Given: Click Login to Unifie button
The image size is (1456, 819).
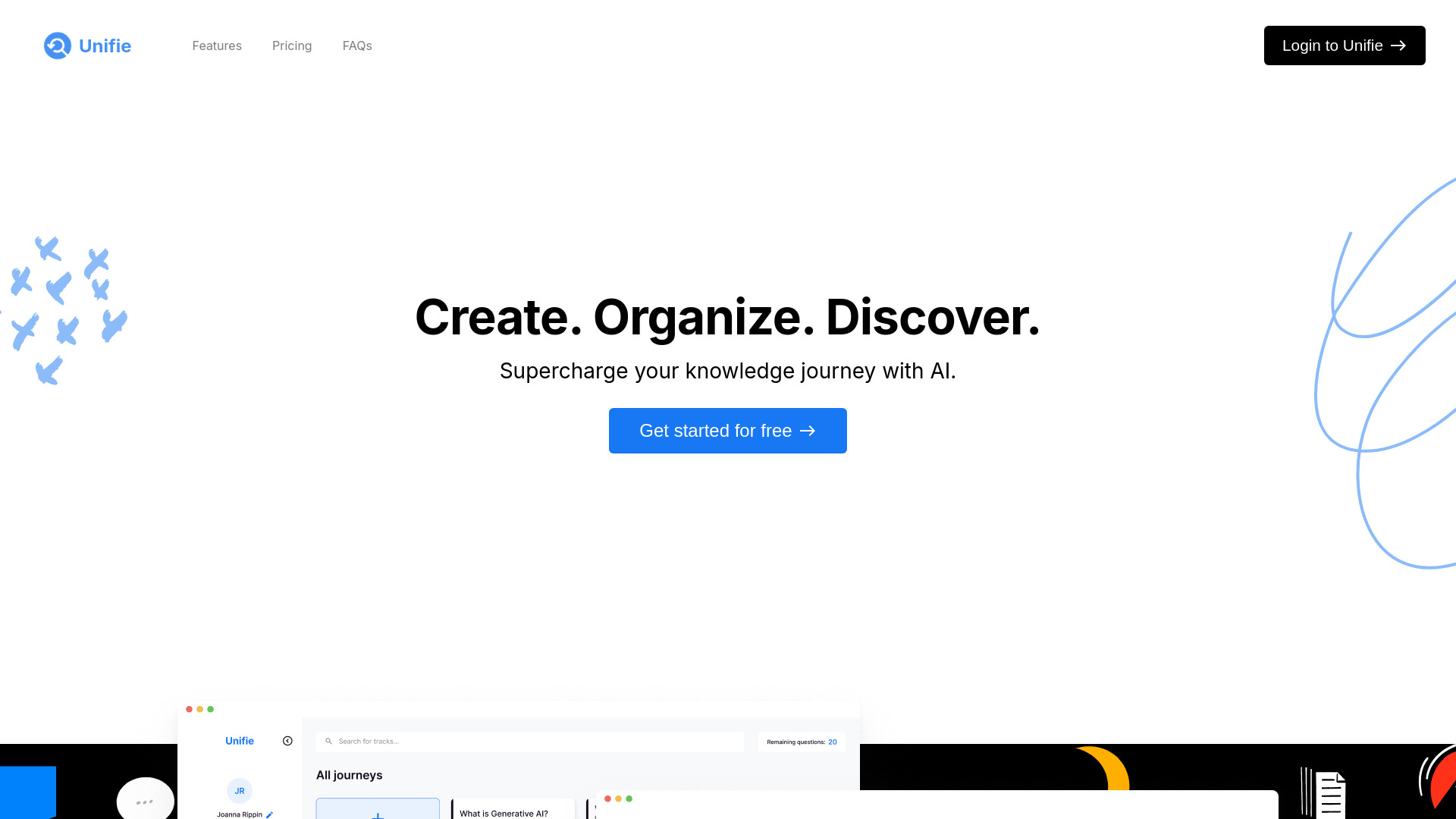Looking at the screenshot, I should click(1344, 45).
